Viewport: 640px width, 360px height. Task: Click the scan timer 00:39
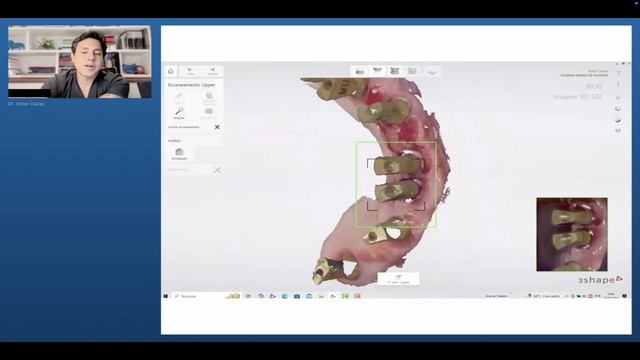click(x=593, y=86)
